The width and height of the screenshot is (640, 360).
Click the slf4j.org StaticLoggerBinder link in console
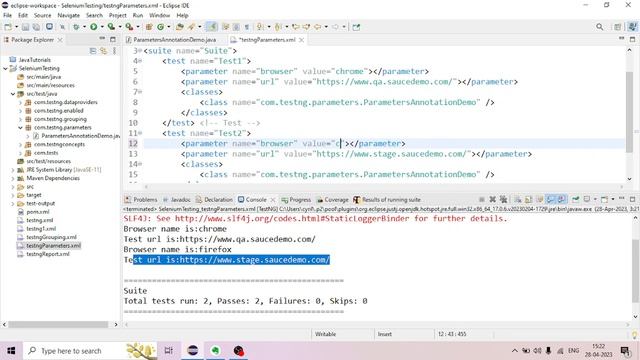292,219
